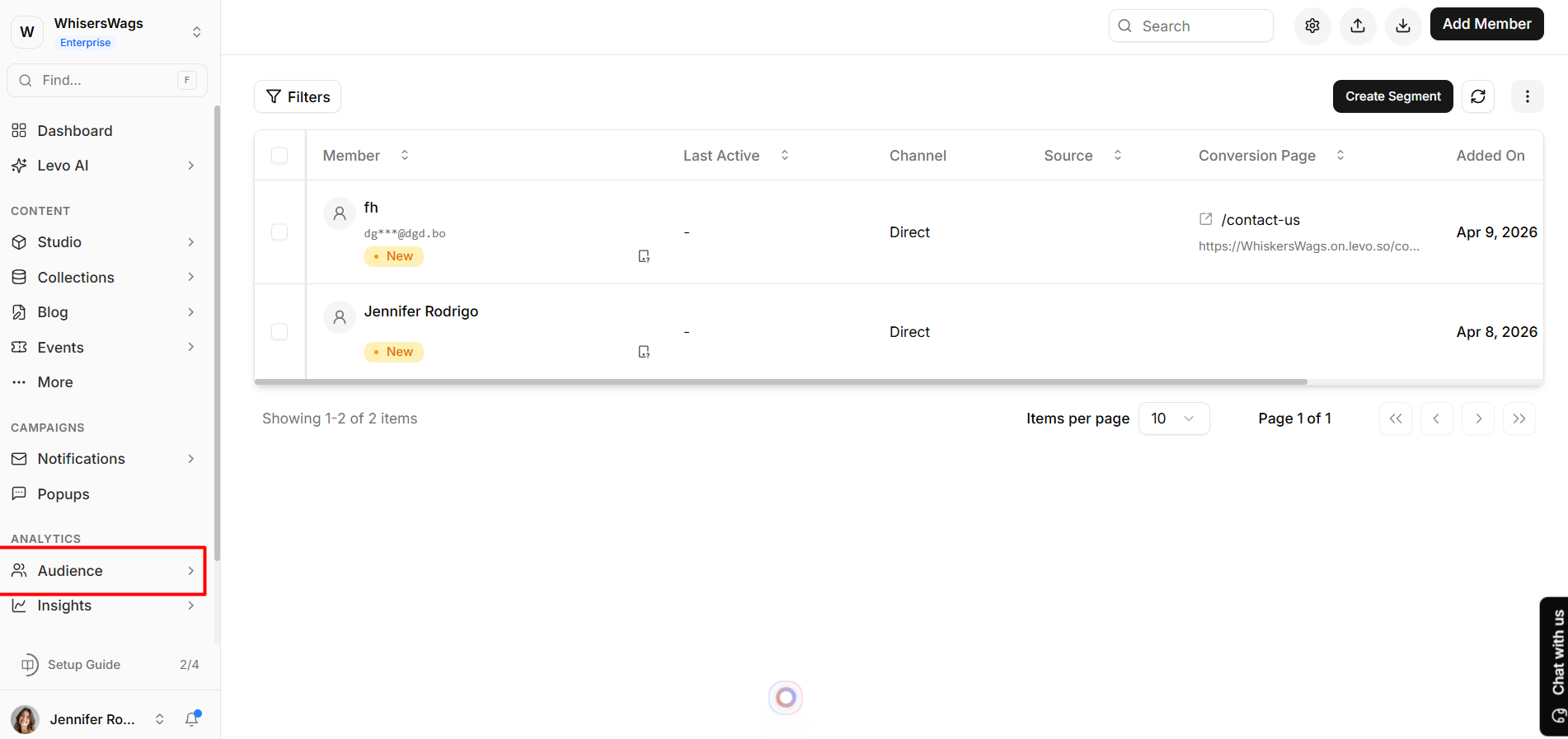Click the notifications bell icon
The image size is (1568, 739).
[x=192, y=719]
